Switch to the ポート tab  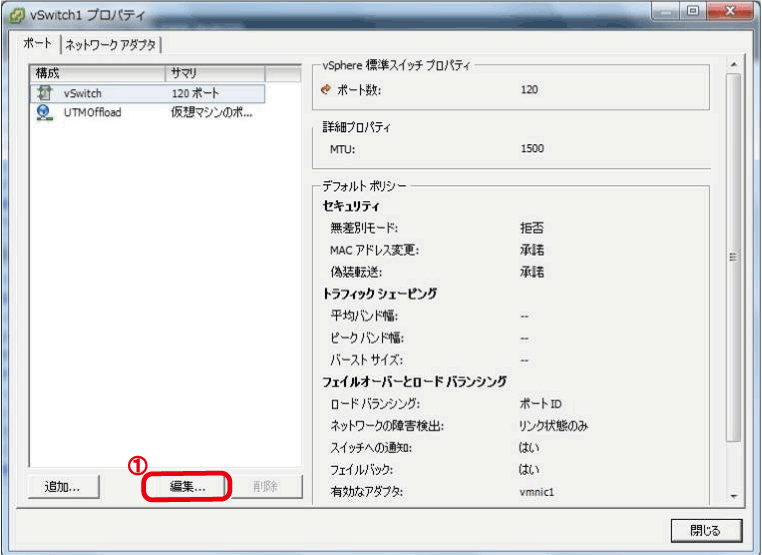pos(39,44)
